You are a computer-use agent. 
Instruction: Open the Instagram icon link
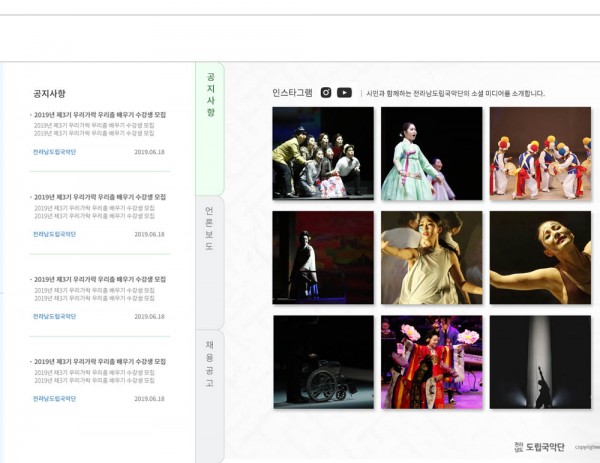coord(326,93)
